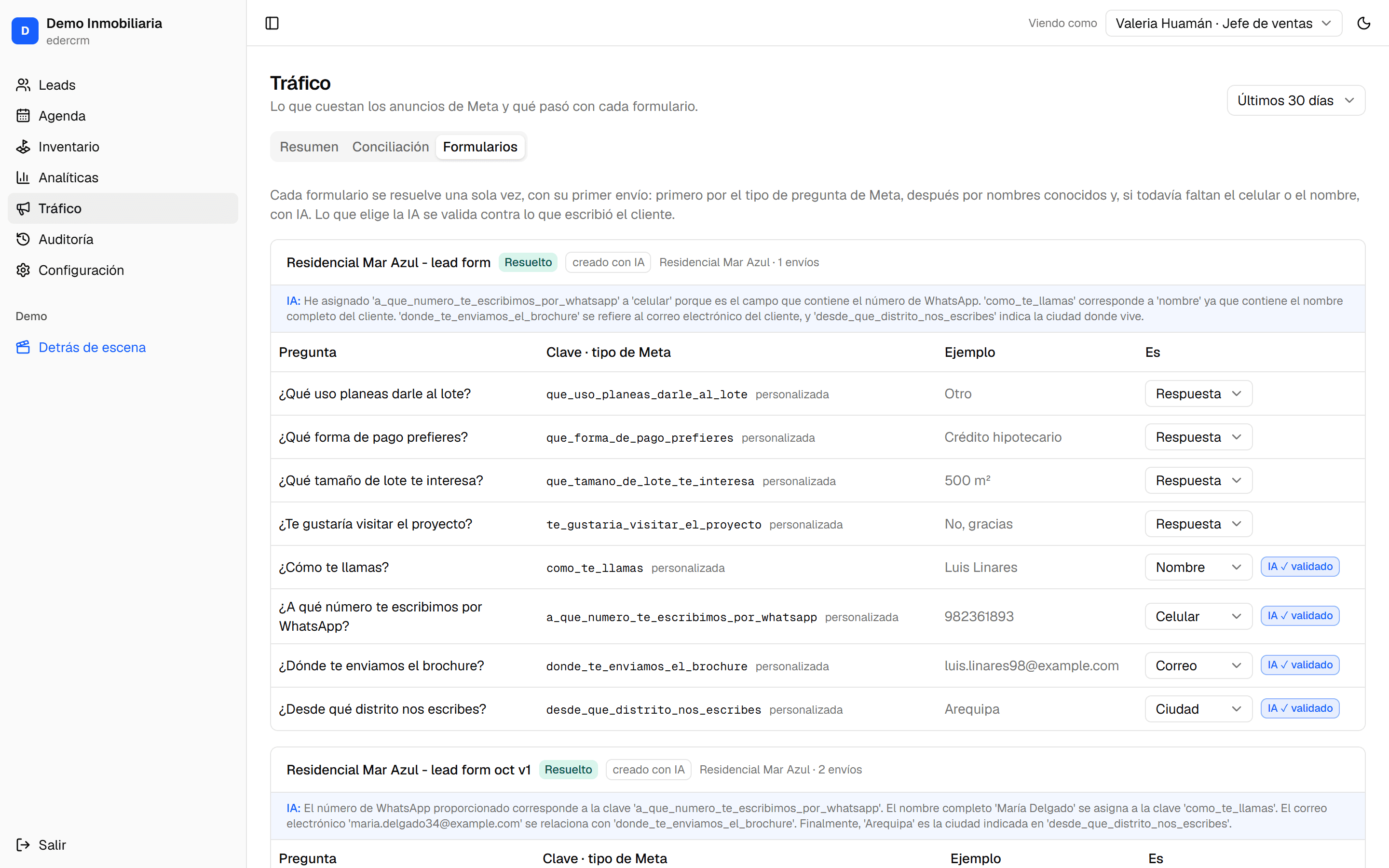1389x868 pixels.
Task: Open Es dropdown for ¿Qué uso planeas darle al lote?
Action: [1198, 394]
